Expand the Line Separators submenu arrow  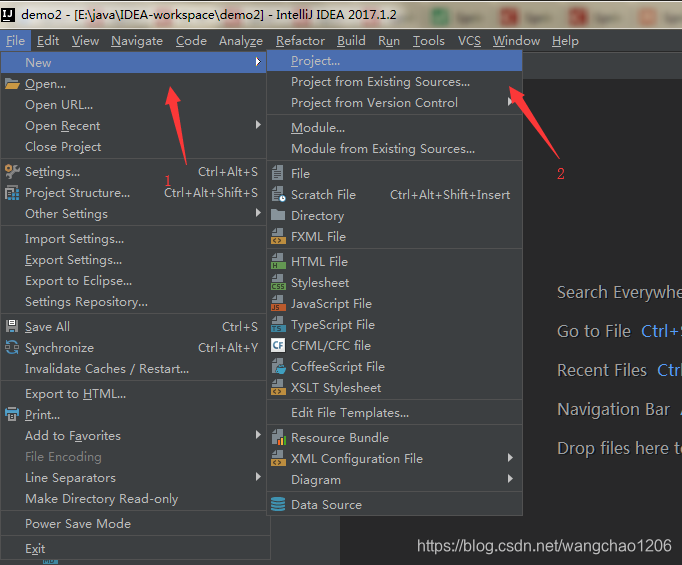[x=258, y=477]
